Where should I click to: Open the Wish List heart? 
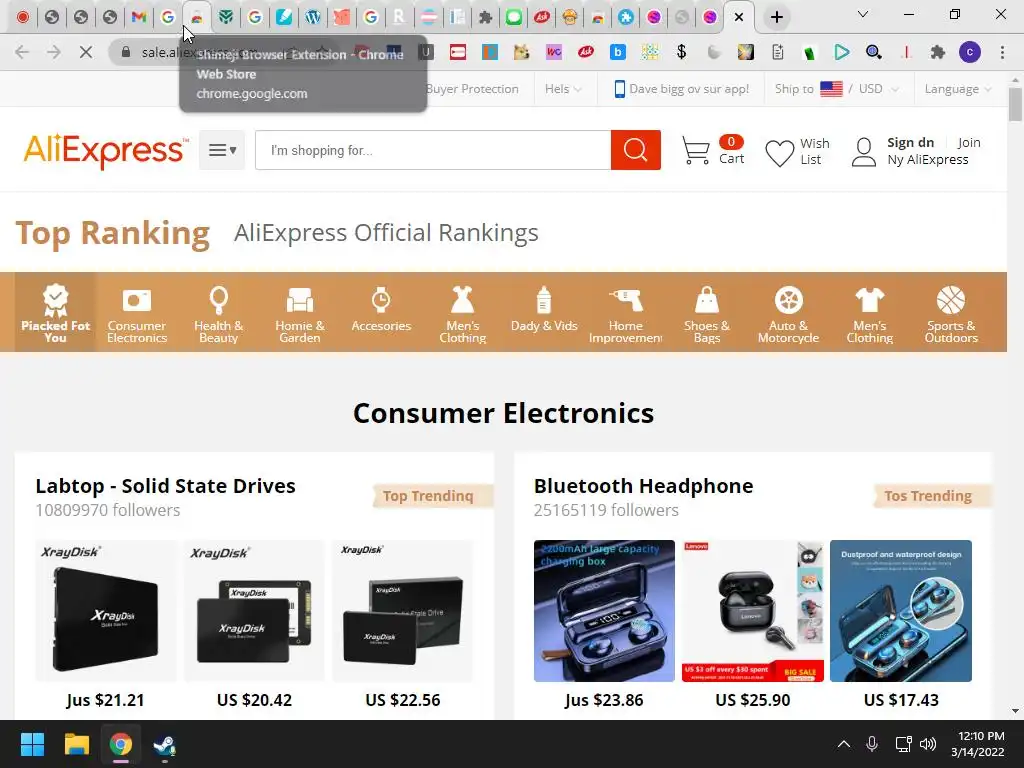coord(797,152)
